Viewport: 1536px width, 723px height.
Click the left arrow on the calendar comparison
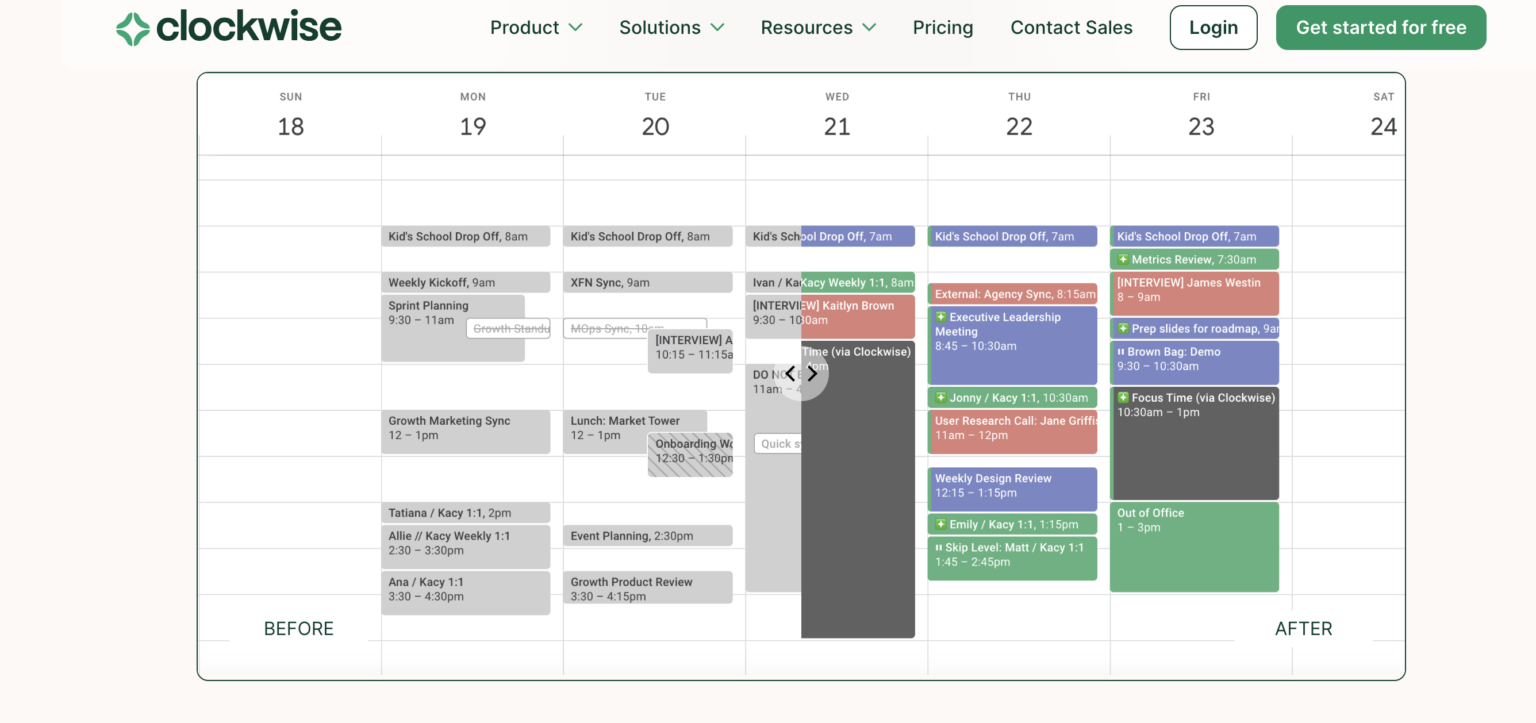coord(789,373)
